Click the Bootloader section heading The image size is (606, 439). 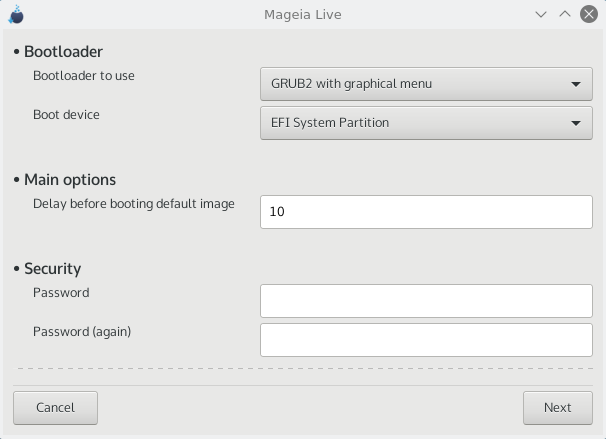pos(63,52)
